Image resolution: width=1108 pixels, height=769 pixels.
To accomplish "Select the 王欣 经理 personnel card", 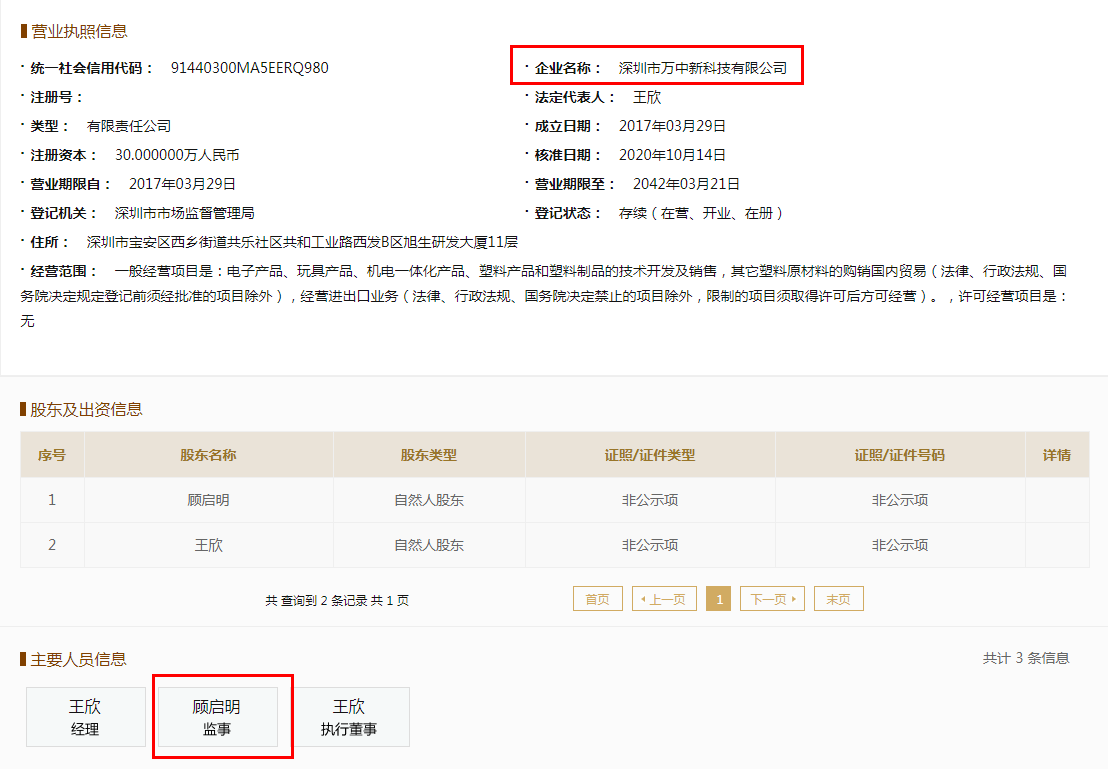I will click(86, 716).
